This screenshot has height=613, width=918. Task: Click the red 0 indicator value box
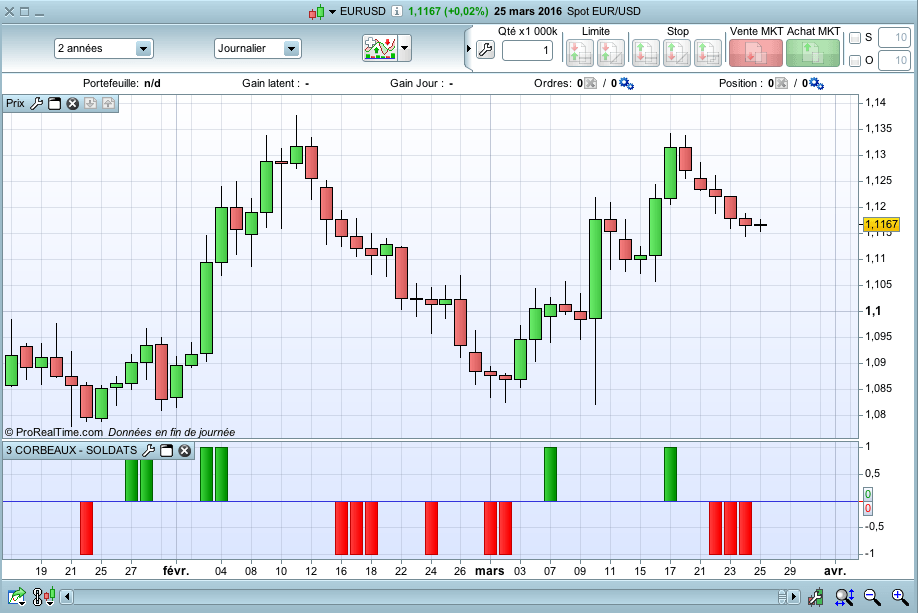pos(868,508)
